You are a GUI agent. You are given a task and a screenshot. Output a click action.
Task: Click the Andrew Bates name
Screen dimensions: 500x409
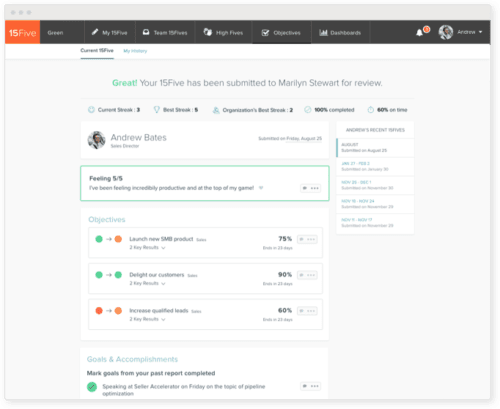(x=138, y=137)
